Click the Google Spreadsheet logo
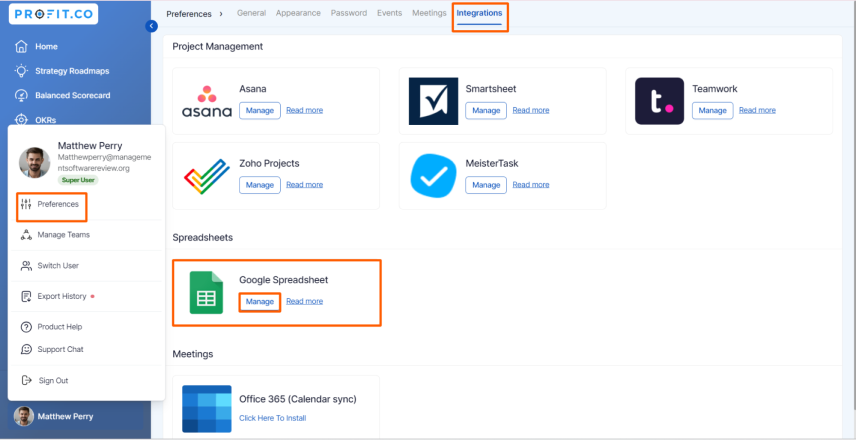The image size is (856, 440). pos(206,293)
